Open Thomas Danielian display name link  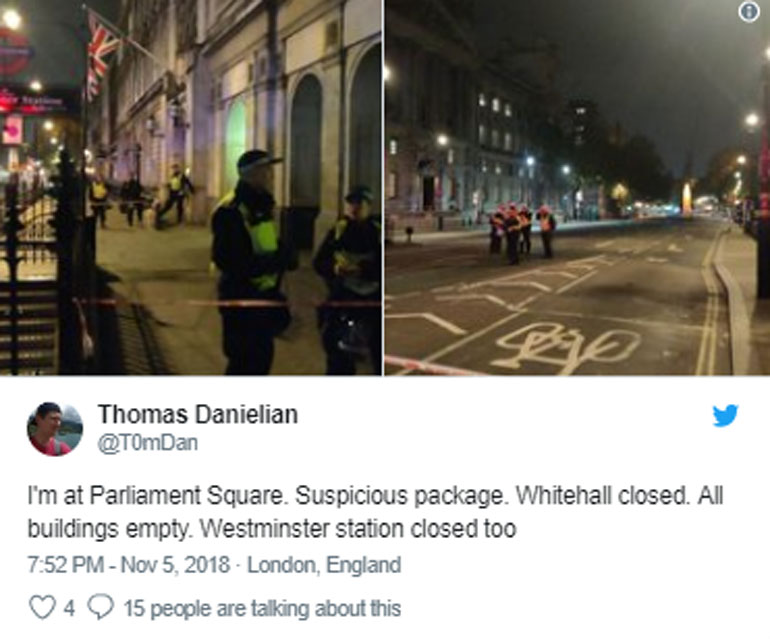pyautogui.click(x=198, y=414)
